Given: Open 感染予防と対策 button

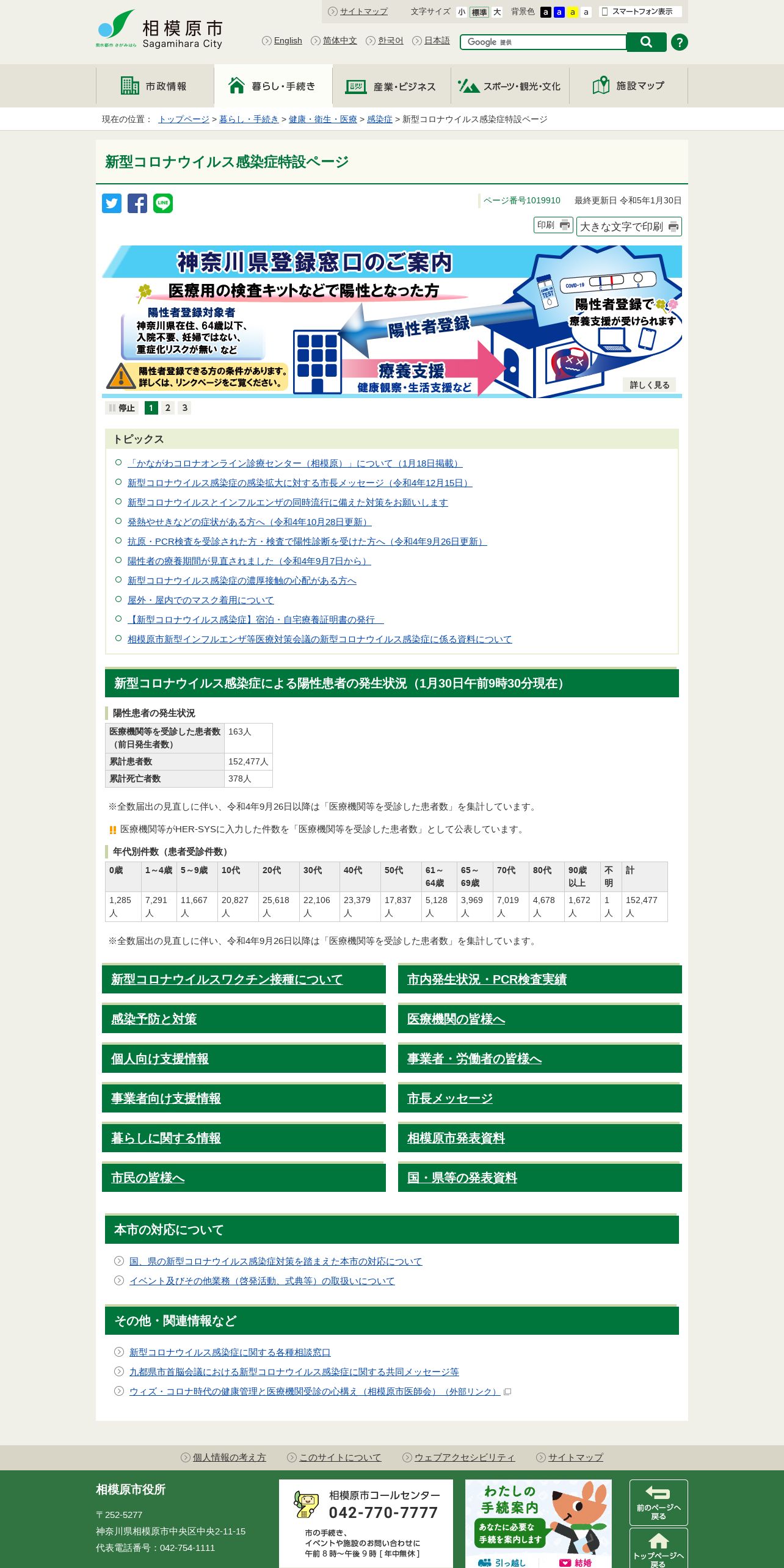Looking at the screenshot, I should (244, 1018).
